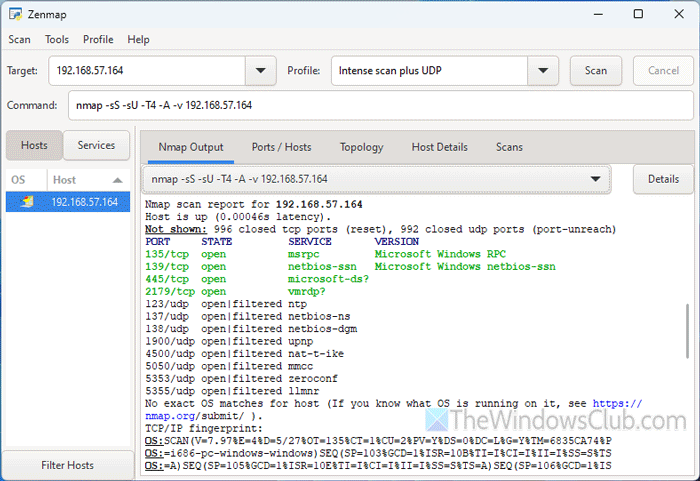
Task: Select host 192.168.57.164 in hosts list
Action: coord(68,202)
